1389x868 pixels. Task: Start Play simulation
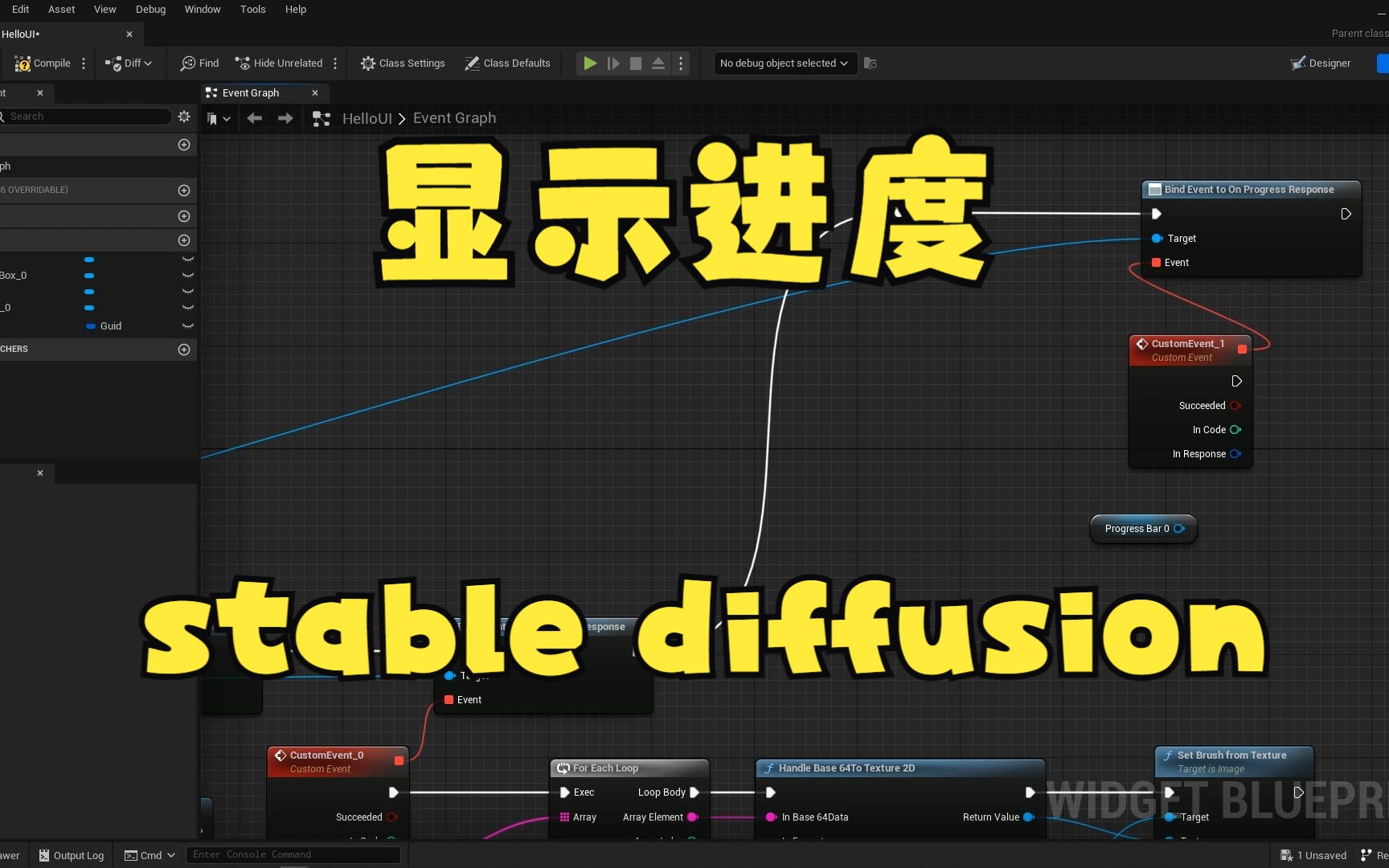(590, 63)
